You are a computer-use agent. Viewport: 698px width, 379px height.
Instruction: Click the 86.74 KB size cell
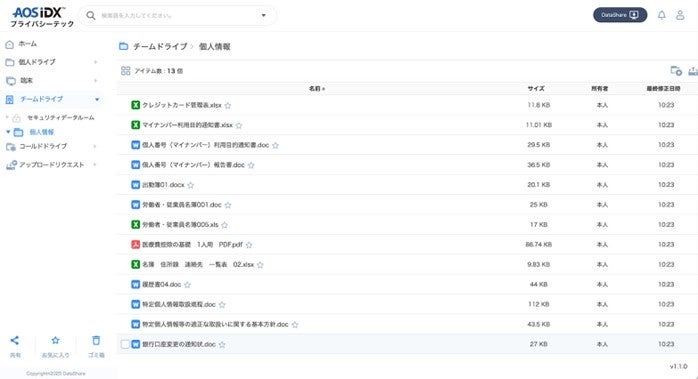pyautogui.click(x=539, y=245)
